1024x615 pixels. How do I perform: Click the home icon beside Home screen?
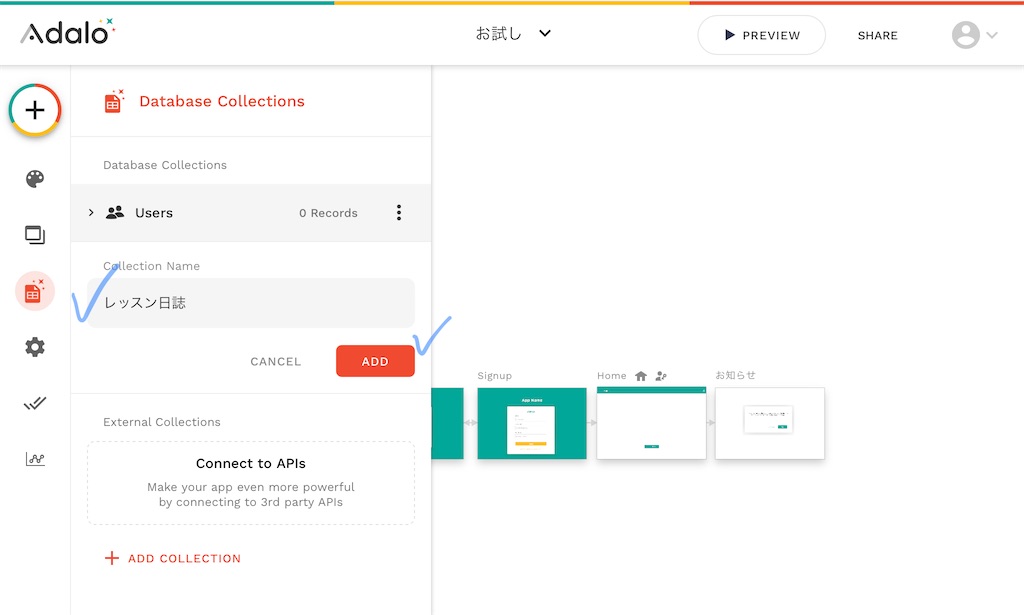pos(641,376)
